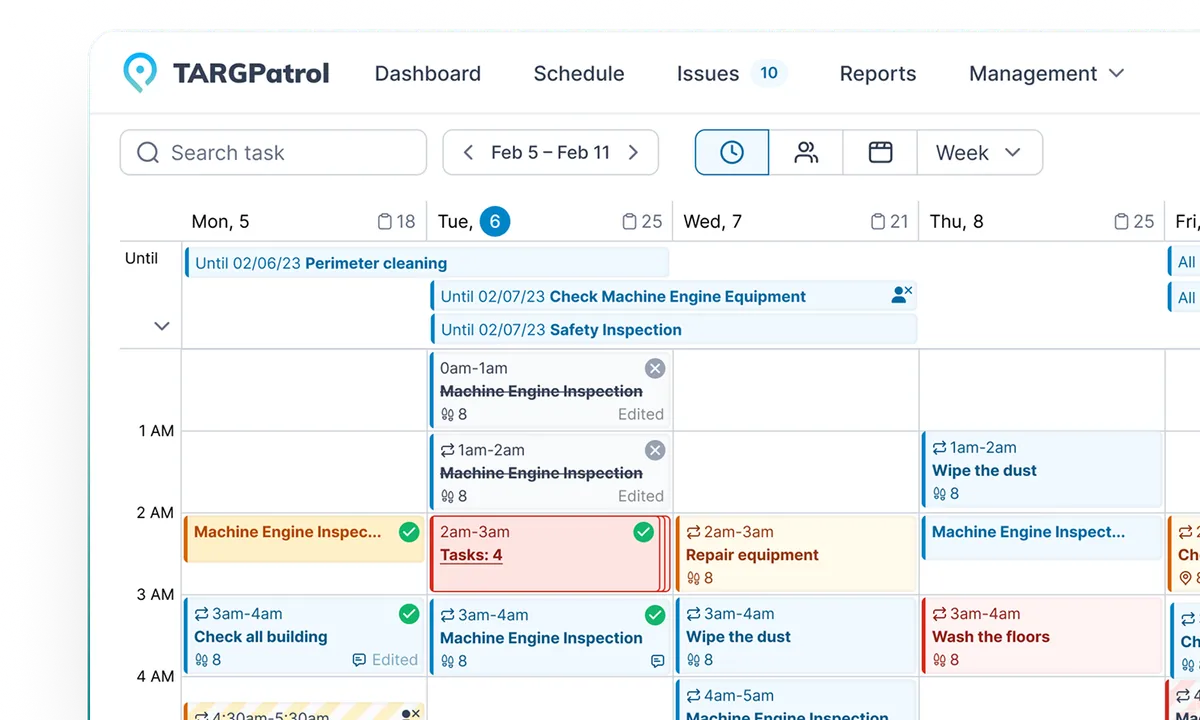Go to the Dashboard tab

pyautogui.click(x=427, y=74)
